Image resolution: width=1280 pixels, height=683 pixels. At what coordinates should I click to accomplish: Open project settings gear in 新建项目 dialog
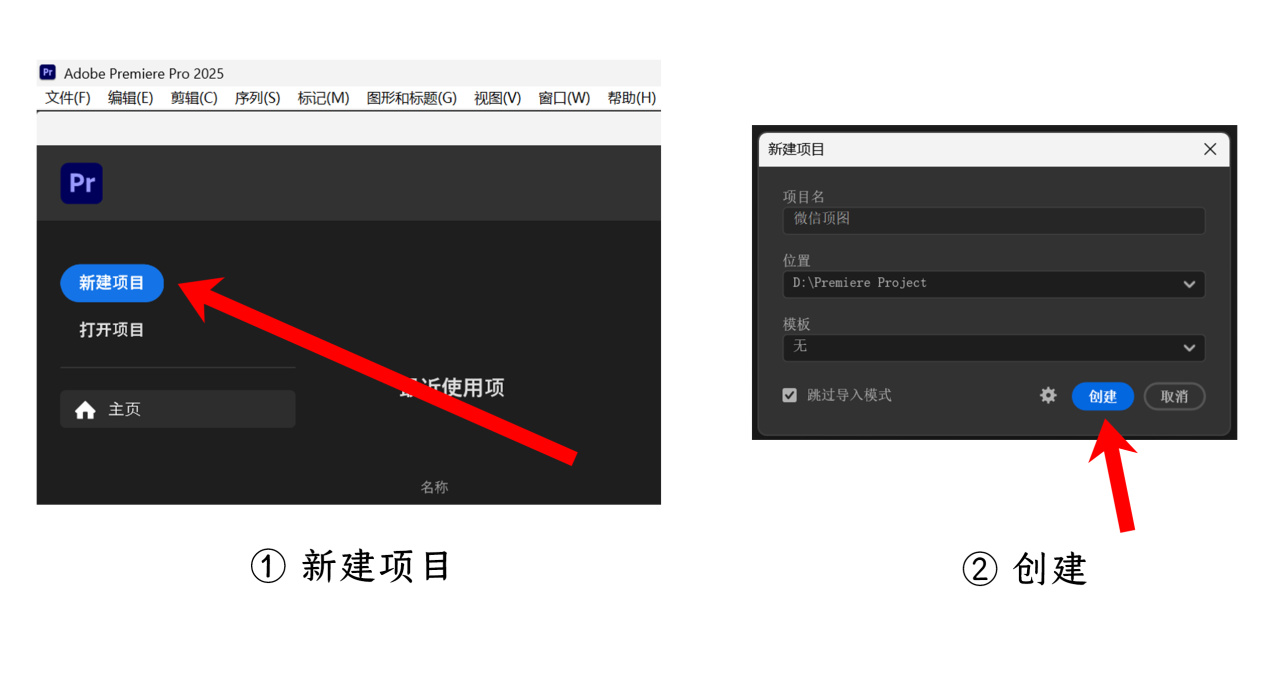pyautogui.click(x=1048, y=396)
